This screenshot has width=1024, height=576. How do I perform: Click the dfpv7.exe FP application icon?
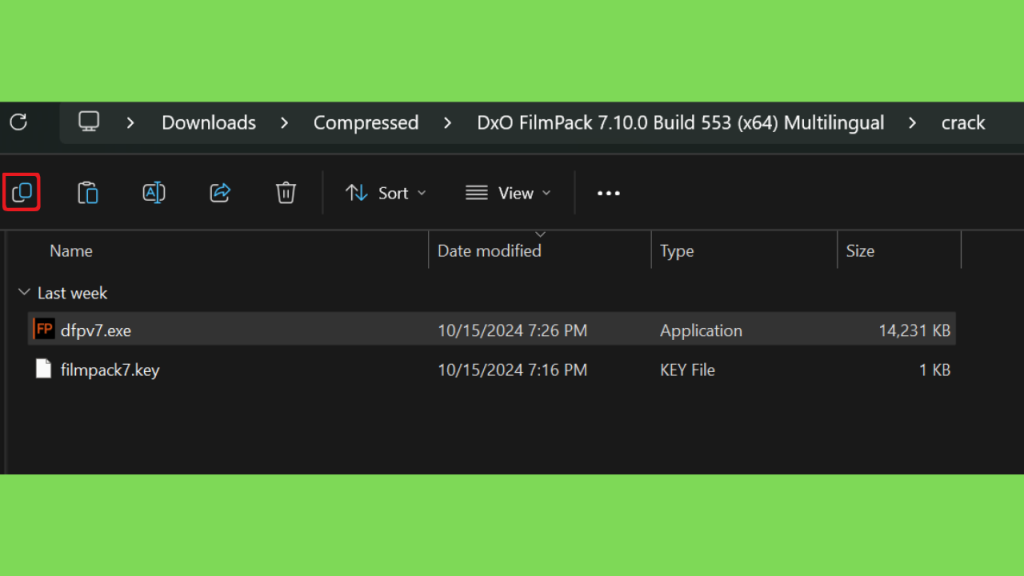tap(44, 329)
